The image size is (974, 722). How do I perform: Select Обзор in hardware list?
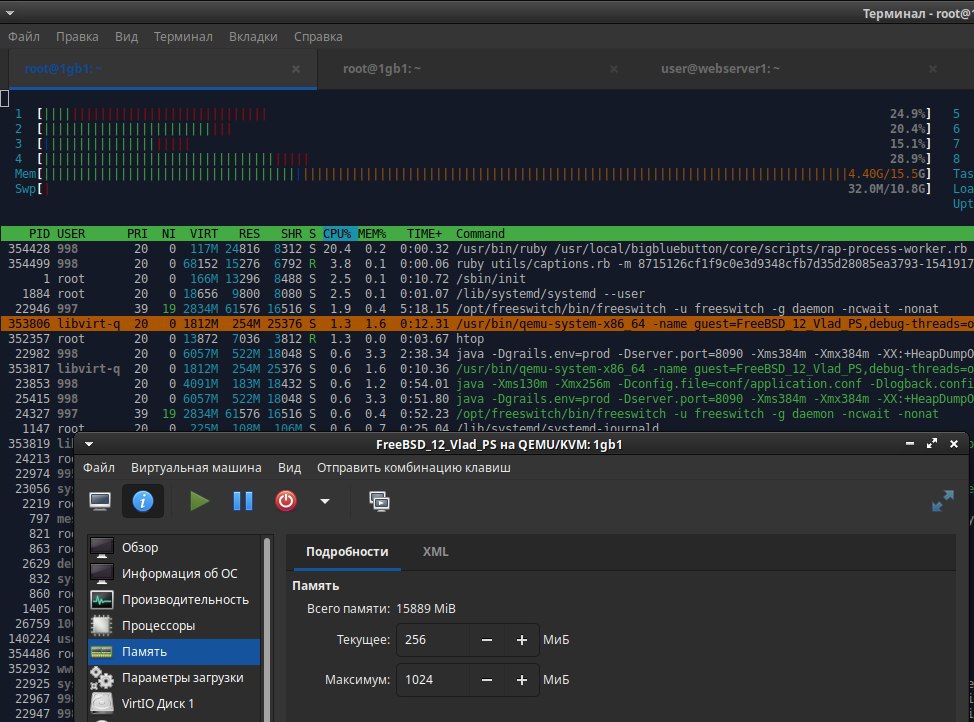(174, 547)
